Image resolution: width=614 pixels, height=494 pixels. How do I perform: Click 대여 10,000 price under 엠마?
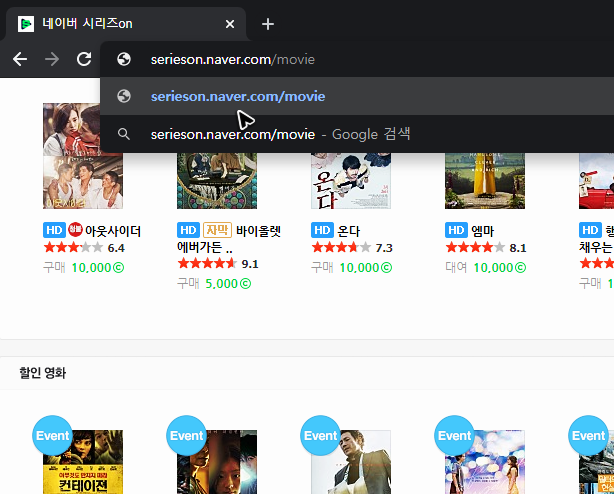486,268
